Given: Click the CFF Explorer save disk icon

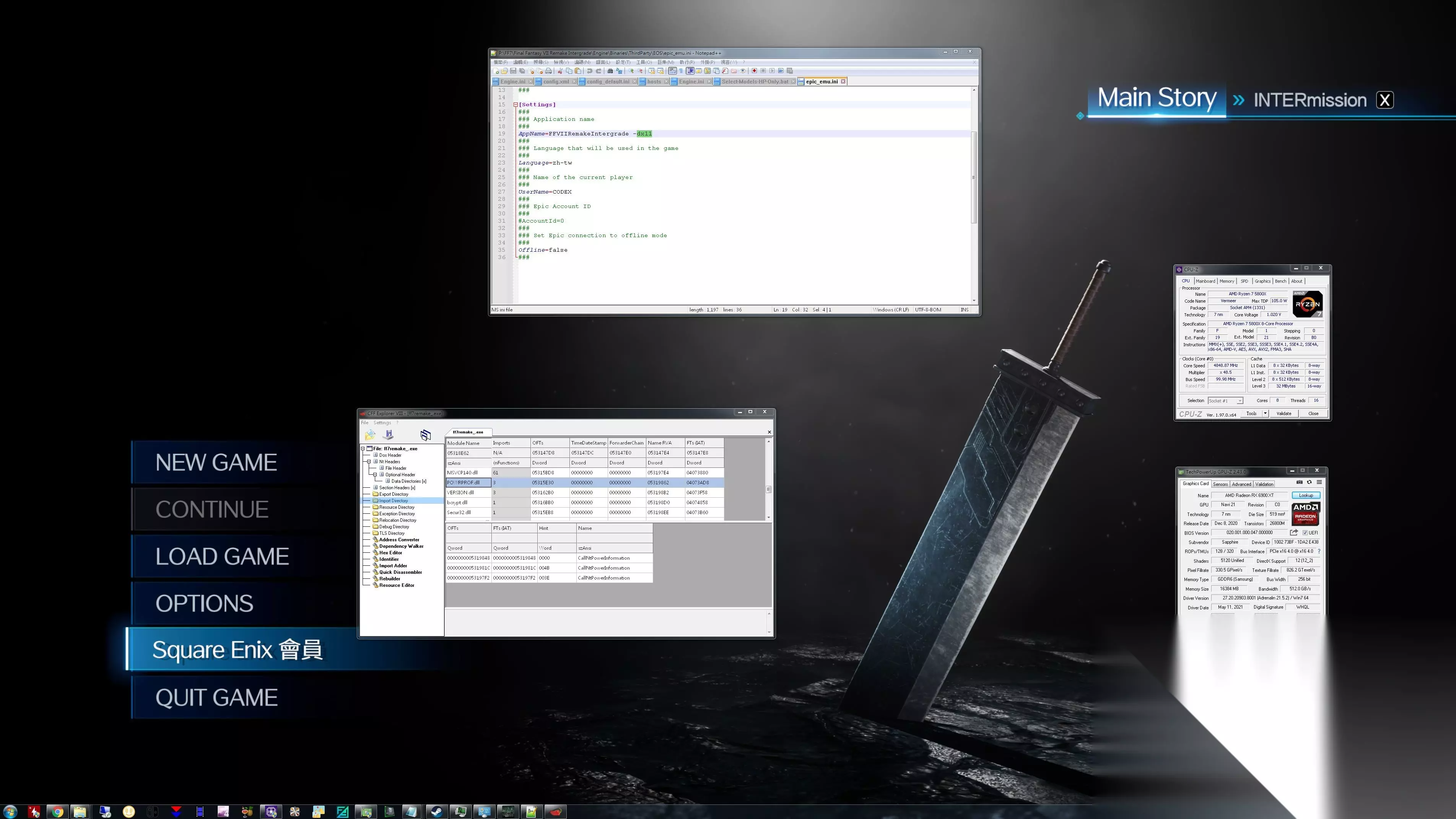Looking at the screenshot, I should pos(388,435).
